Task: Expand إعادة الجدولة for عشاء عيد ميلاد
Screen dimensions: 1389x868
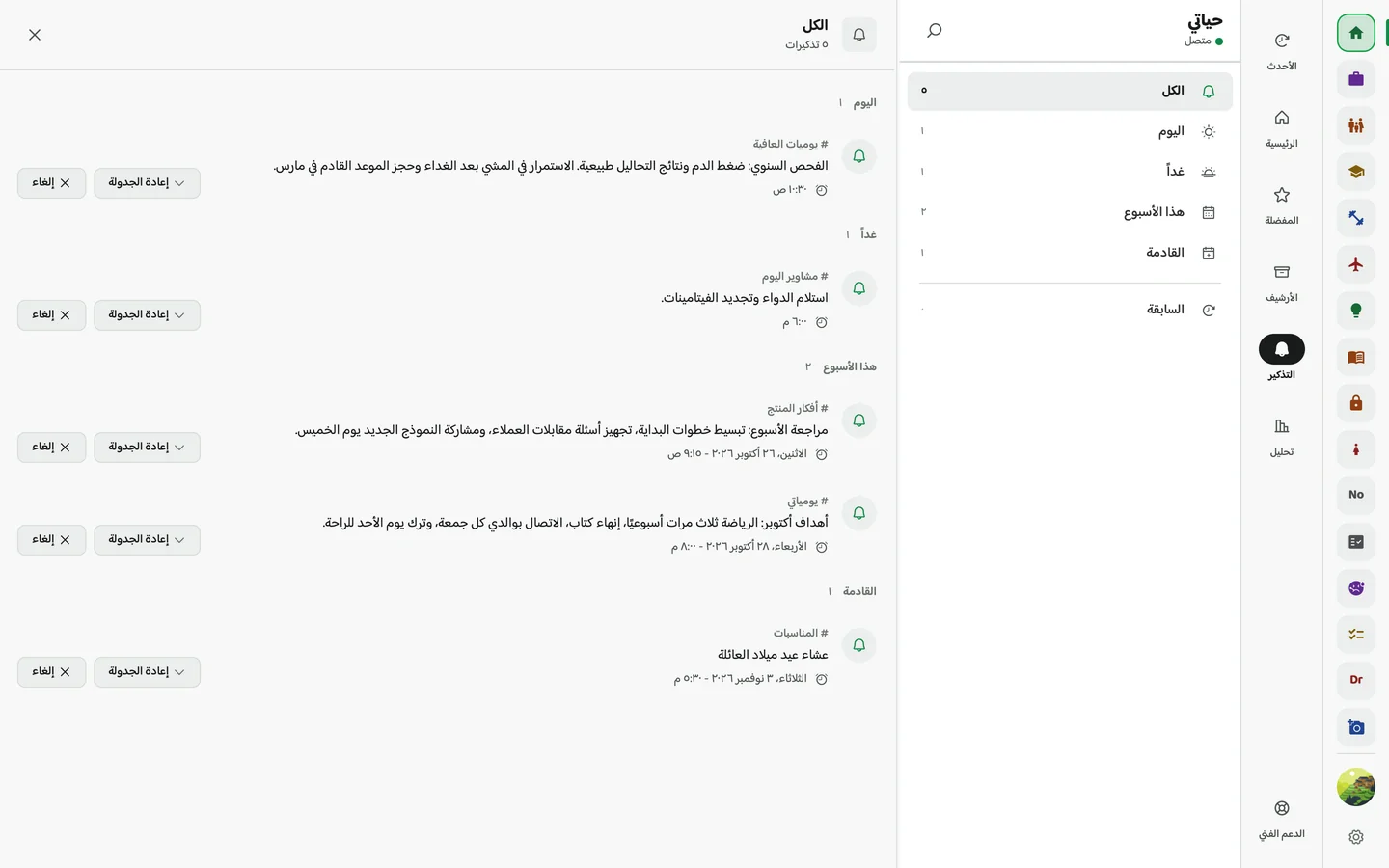Action: point(147,672)
